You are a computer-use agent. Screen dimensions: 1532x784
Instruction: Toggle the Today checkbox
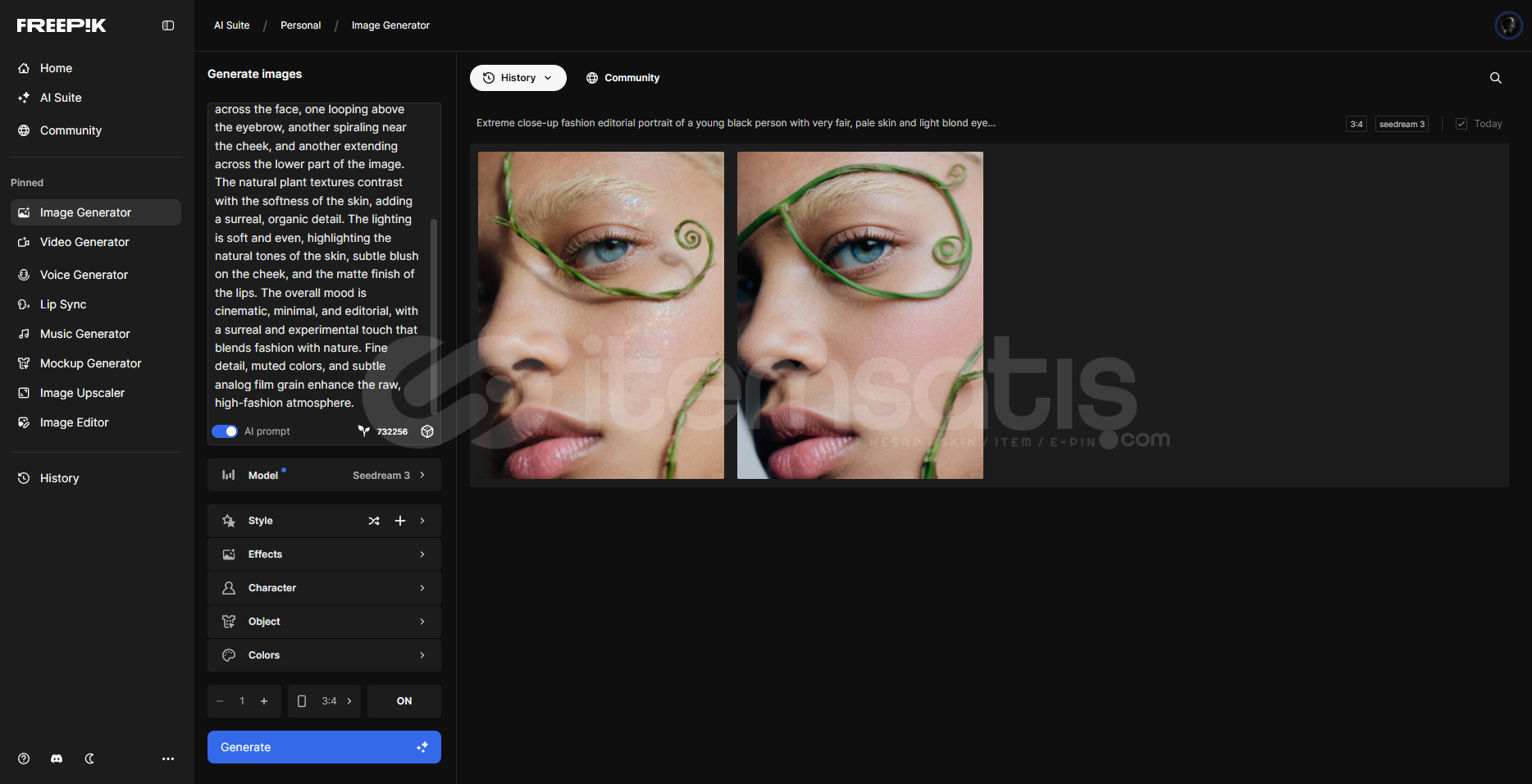coord(1461,124)
